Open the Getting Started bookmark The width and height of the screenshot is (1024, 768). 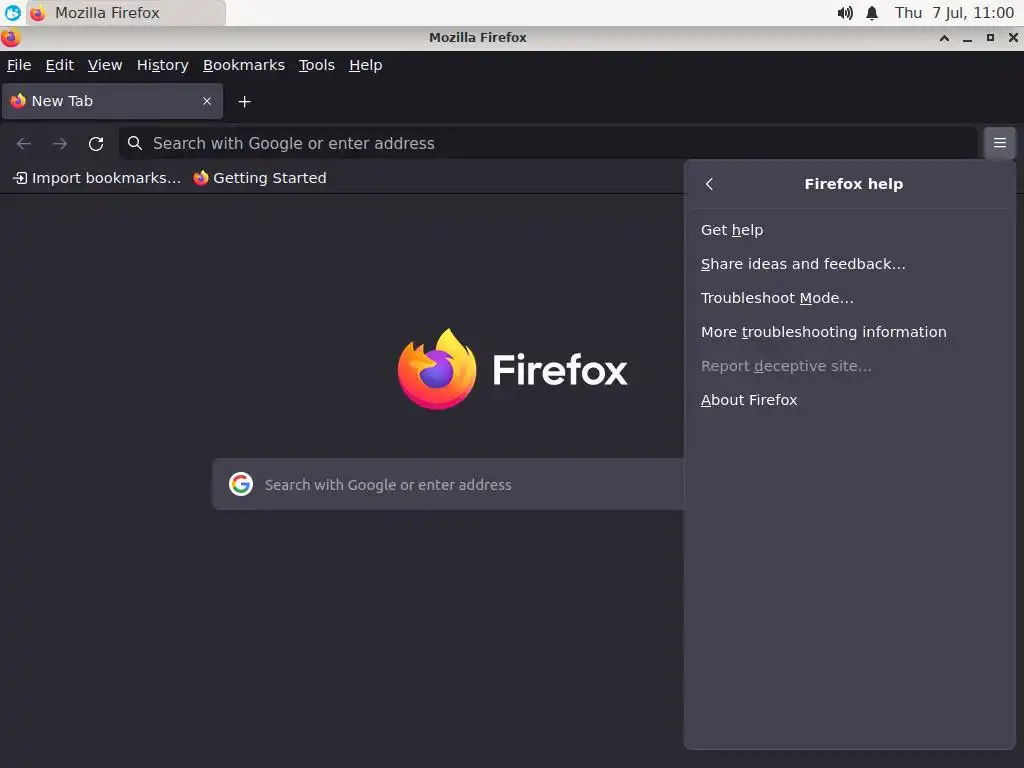pyautogui.click(x=259, y=178)
